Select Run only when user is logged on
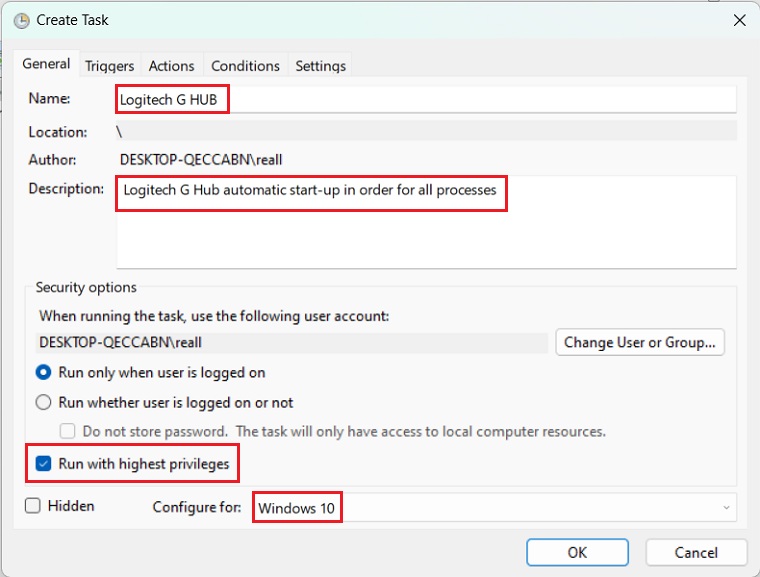This screenshot has height=577, width=760. tap(44, 373)
